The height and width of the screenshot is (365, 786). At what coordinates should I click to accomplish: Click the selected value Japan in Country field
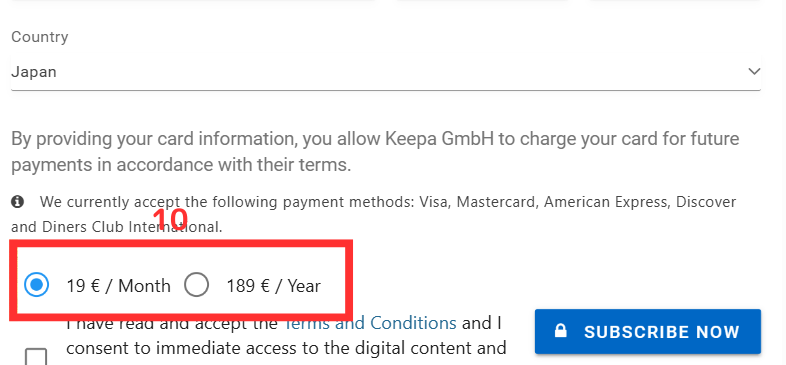click(x=34, y=72)
